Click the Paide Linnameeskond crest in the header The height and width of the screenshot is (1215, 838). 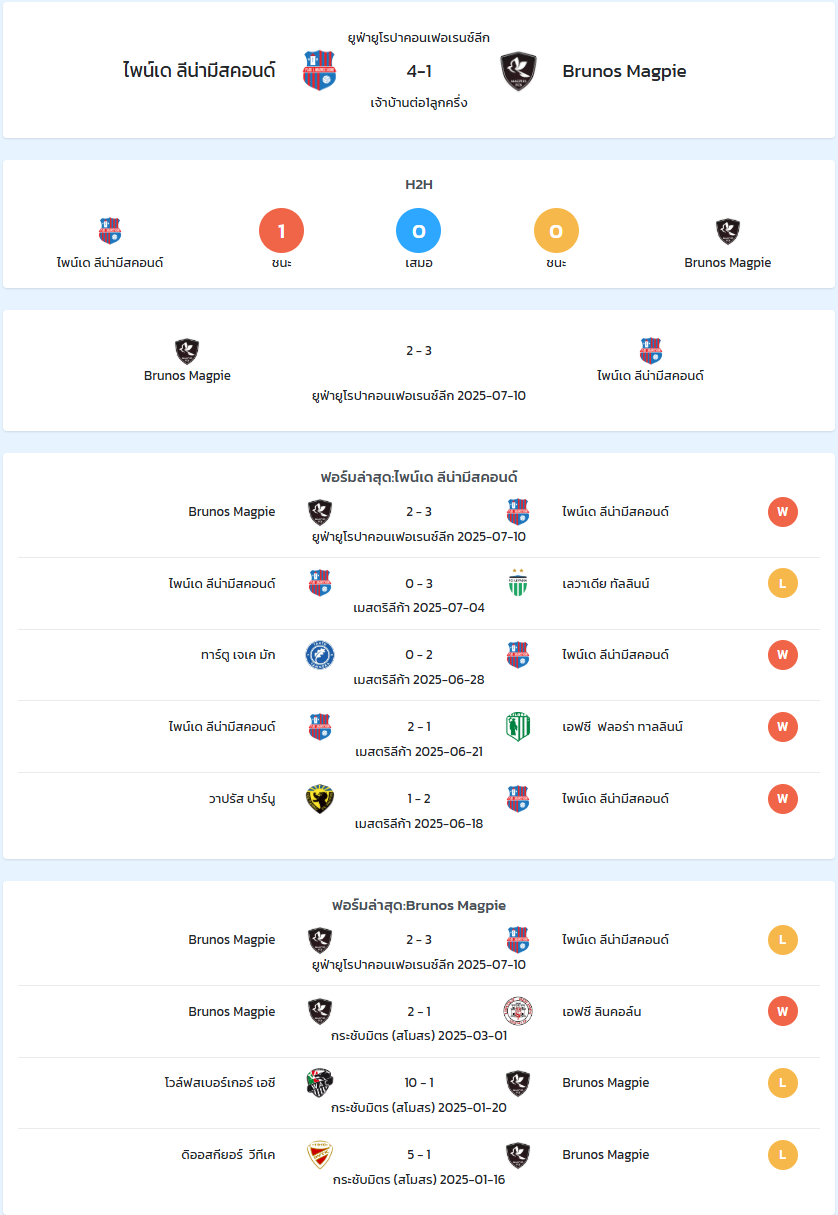pyautogui.click(x=319, y=71)
